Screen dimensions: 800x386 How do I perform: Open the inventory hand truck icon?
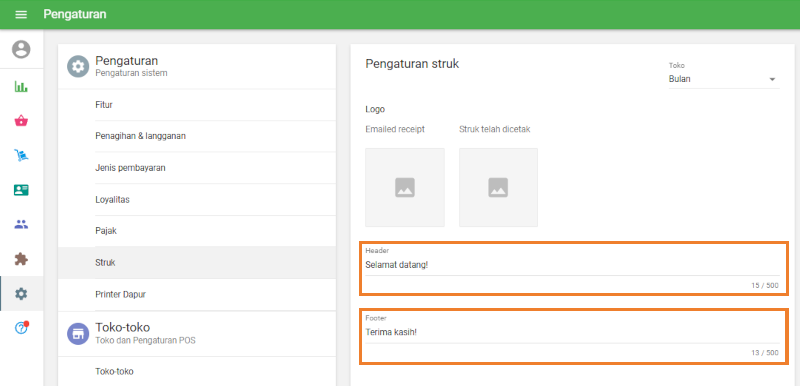(x=21, y=156)
